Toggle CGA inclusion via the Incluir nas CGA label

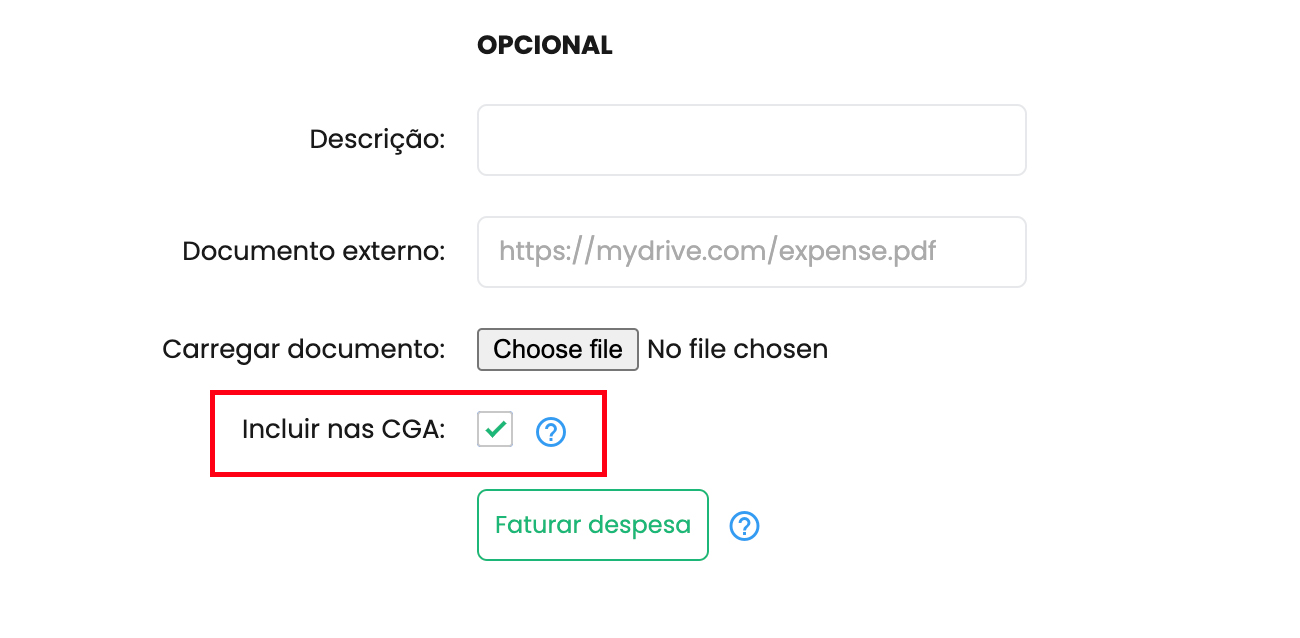343,429
